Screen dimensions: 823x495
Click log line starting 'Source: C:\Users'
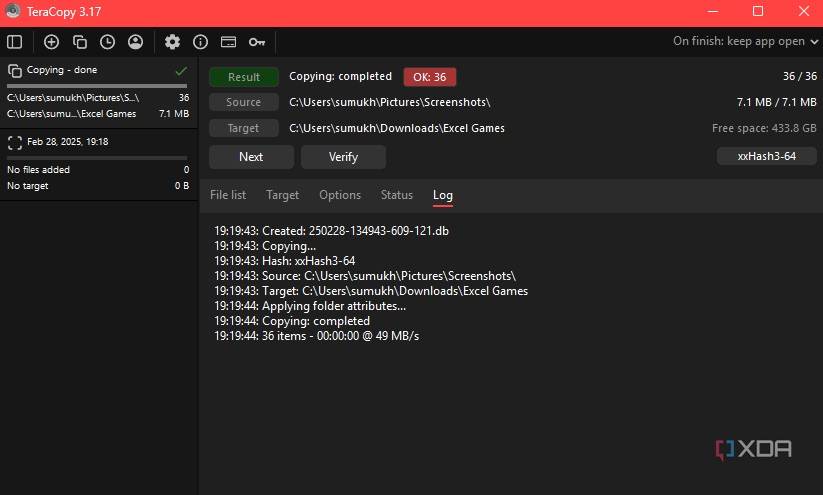365,276
